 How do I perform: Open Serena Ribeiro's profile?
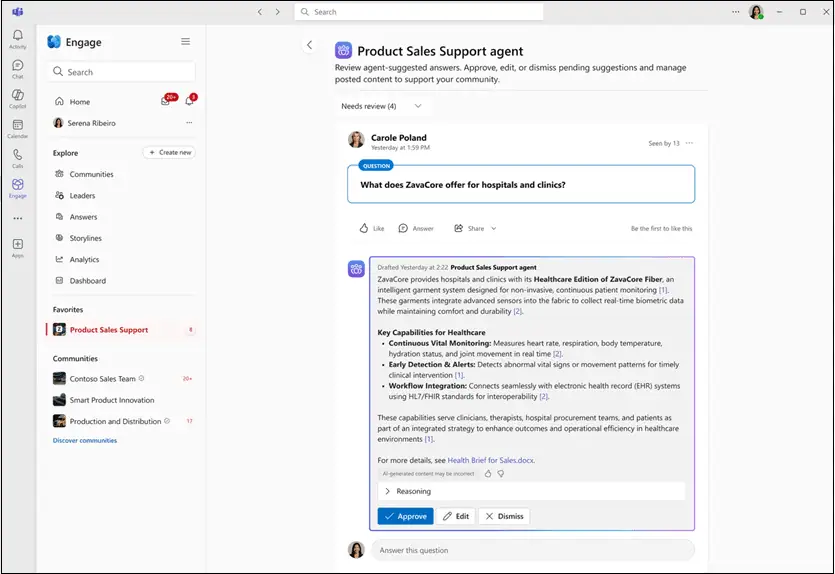(91, 123)
